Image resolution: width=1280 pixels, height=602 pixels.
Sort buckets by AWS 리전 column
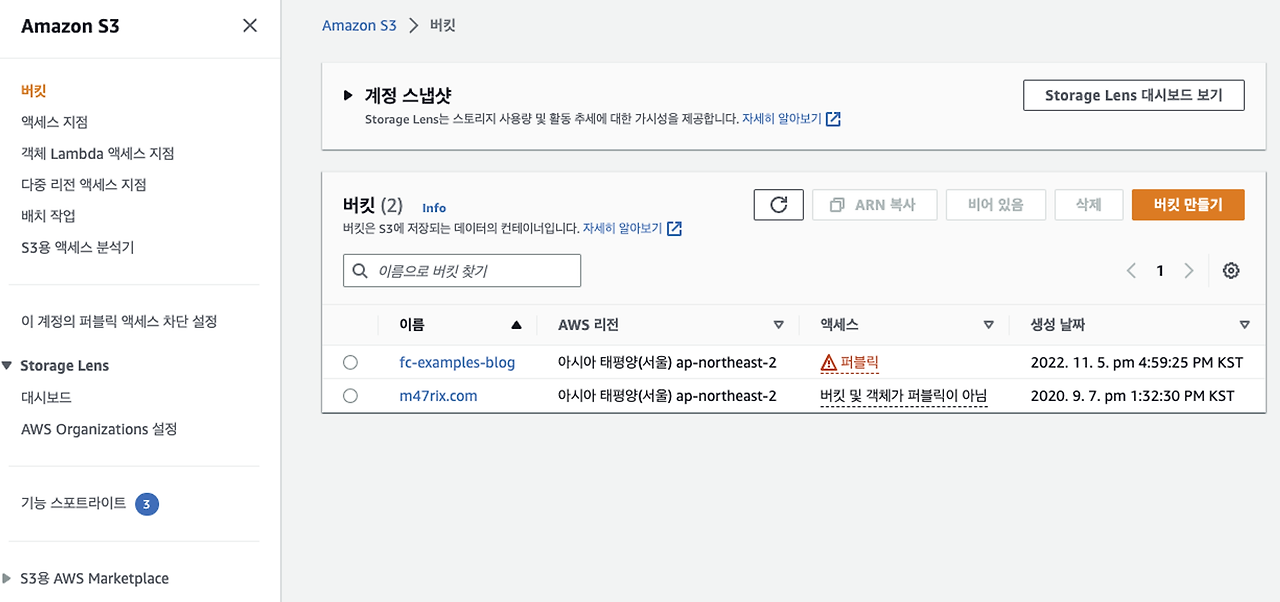(x=778, y=325)
